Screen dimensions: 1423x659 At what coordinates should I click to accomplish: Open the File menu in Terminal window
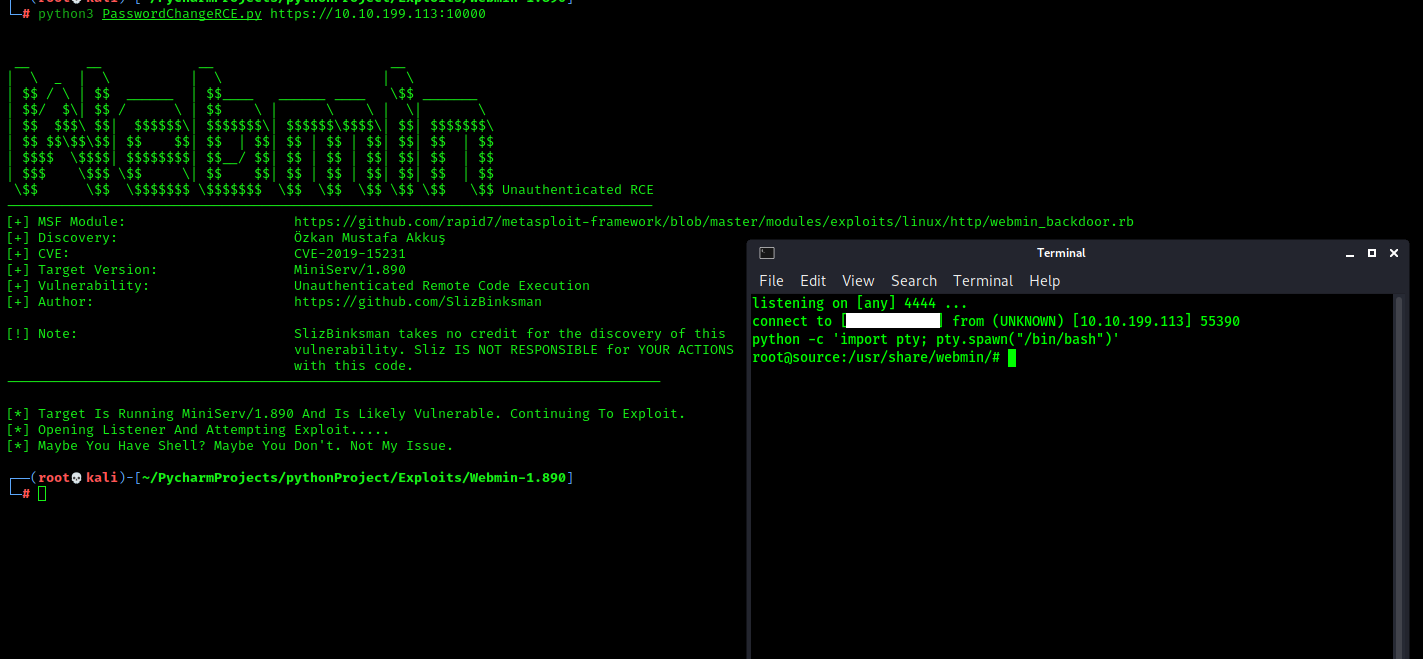tap(771, 281)
